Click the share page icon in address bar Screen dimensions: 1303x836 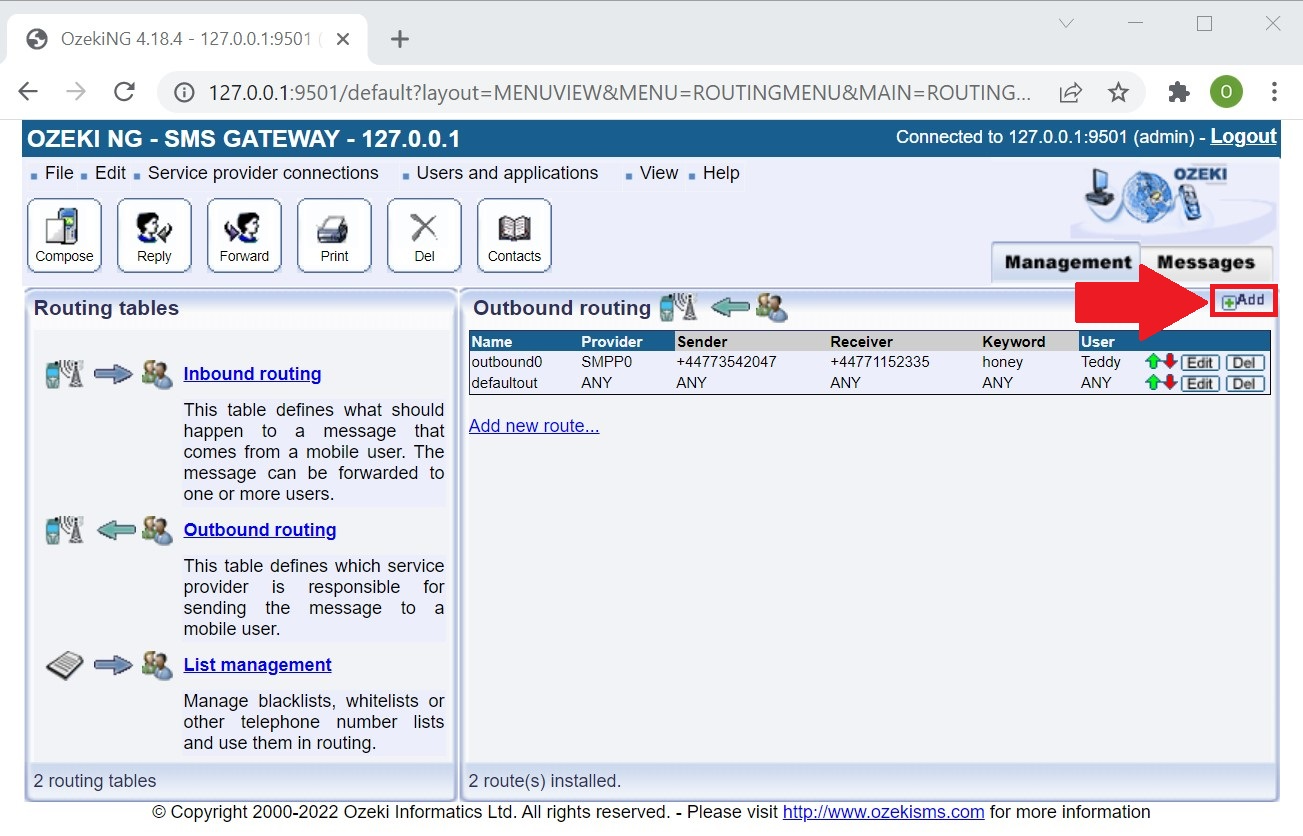pos(1070,93)
